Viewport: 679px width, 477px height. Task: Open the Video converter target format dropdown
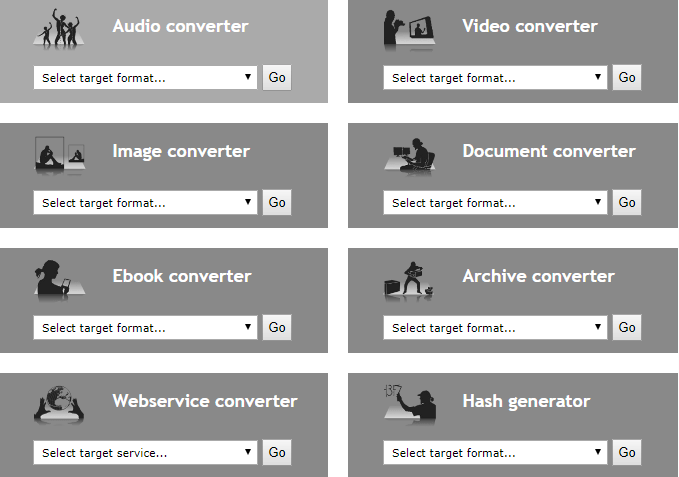[495, 77]
